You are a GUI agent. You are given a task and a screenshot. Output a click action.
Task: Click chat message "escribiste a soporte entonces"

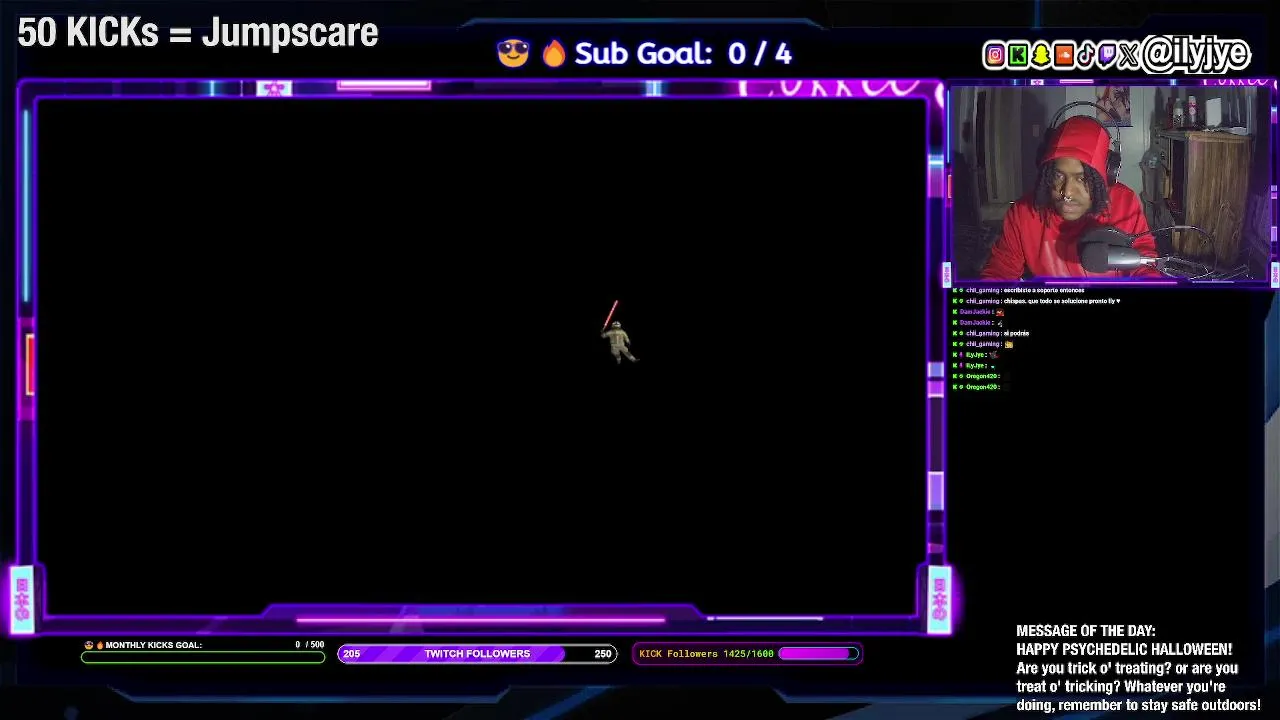coord(1043,290)
